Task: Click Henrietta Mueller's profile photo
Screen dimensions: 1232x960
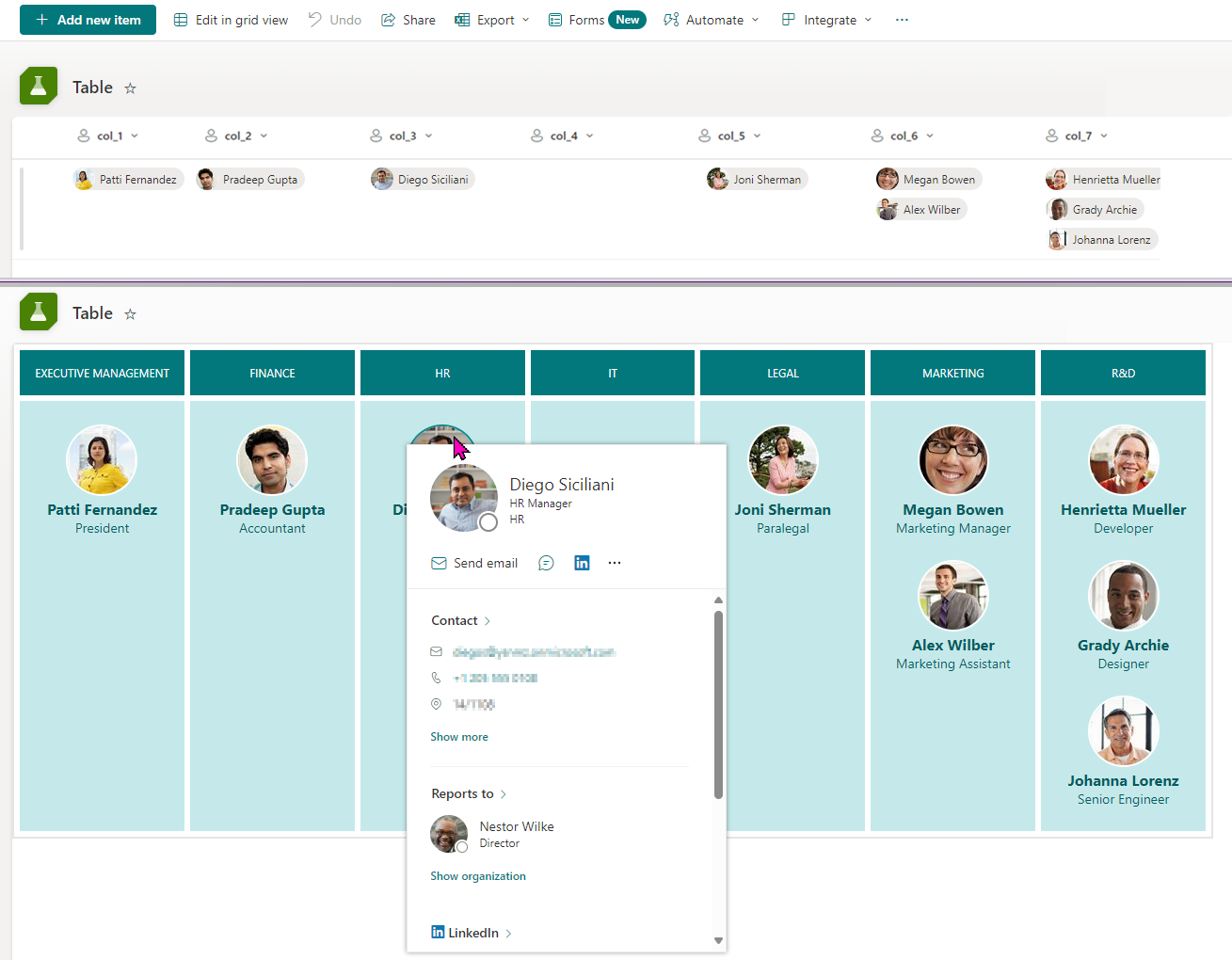Action: coord(1123,460)
